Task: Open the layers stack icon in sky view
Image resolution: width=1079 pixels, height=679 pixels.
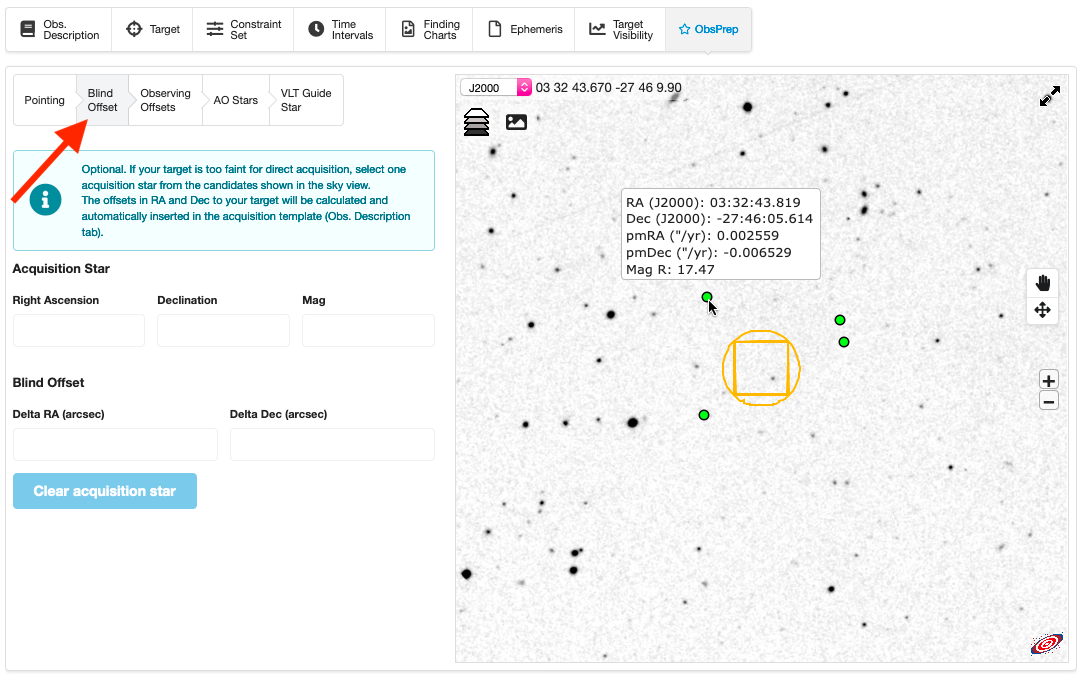Action: coord(477,122)
